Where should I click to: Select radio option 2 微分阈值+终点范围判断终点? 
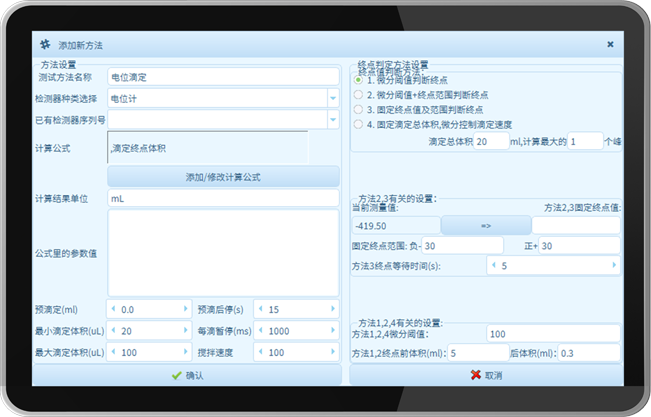pyautogui.click(x=359, y=95)
